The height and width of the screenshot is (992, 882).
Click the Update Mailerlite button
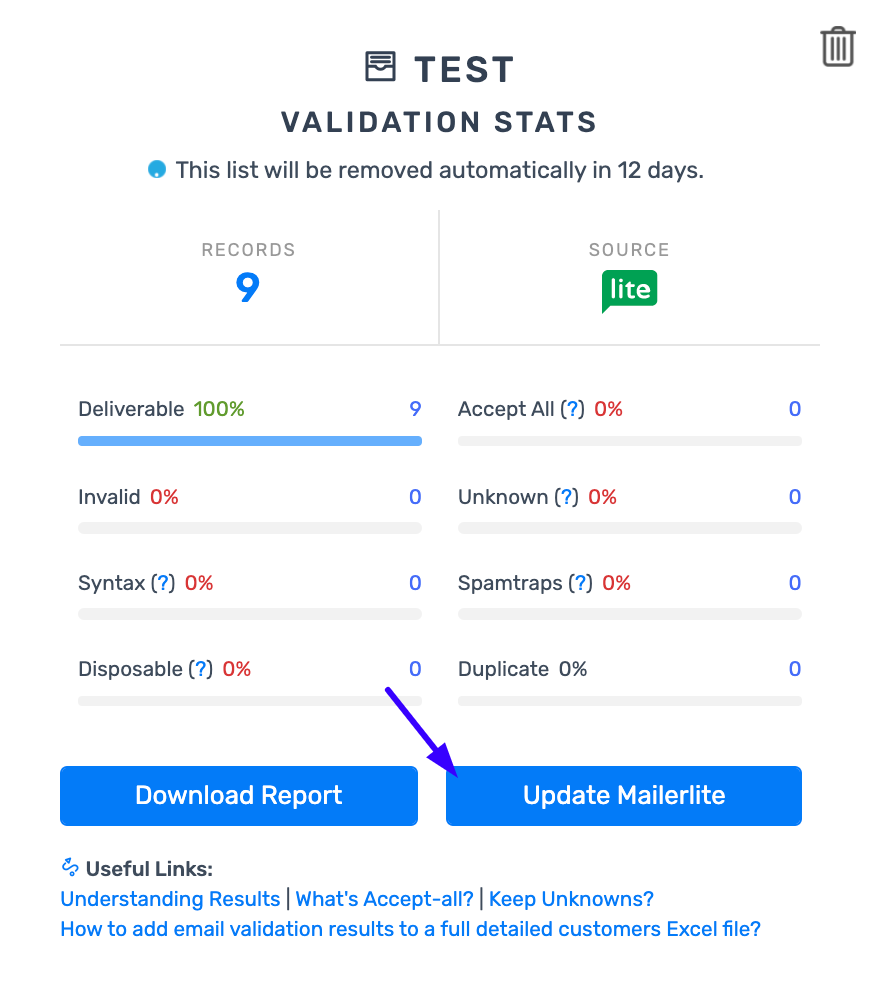(624, 796)
